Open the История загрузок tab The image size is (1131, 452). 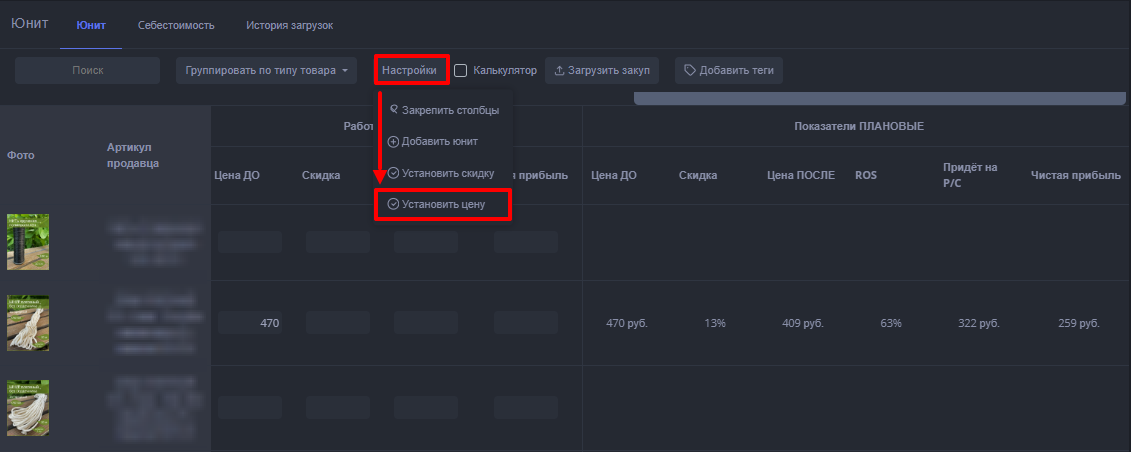click(289, 25)
